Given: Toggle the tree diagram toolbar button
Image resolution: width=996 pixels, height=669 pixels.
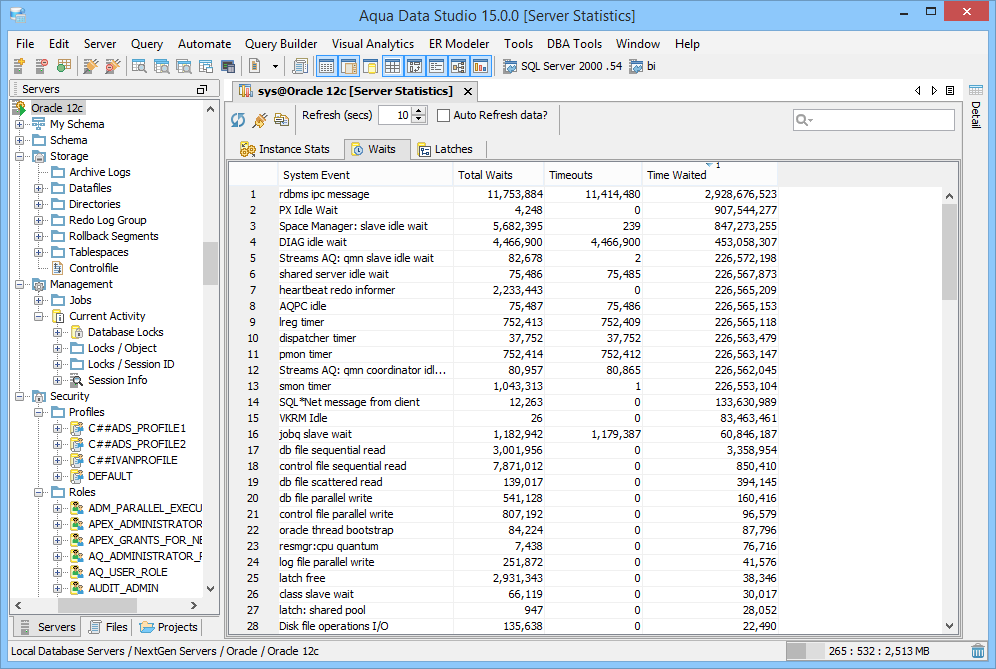Looking at the screenshot, I should [x=459, y=66].
